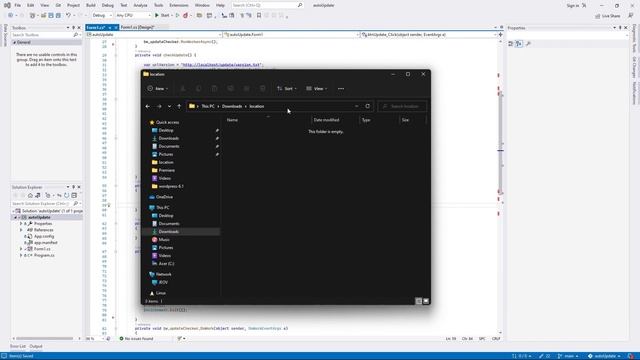Click the Hot Reload flame icon
Viewport: 640px width, 360px height.
186,16
